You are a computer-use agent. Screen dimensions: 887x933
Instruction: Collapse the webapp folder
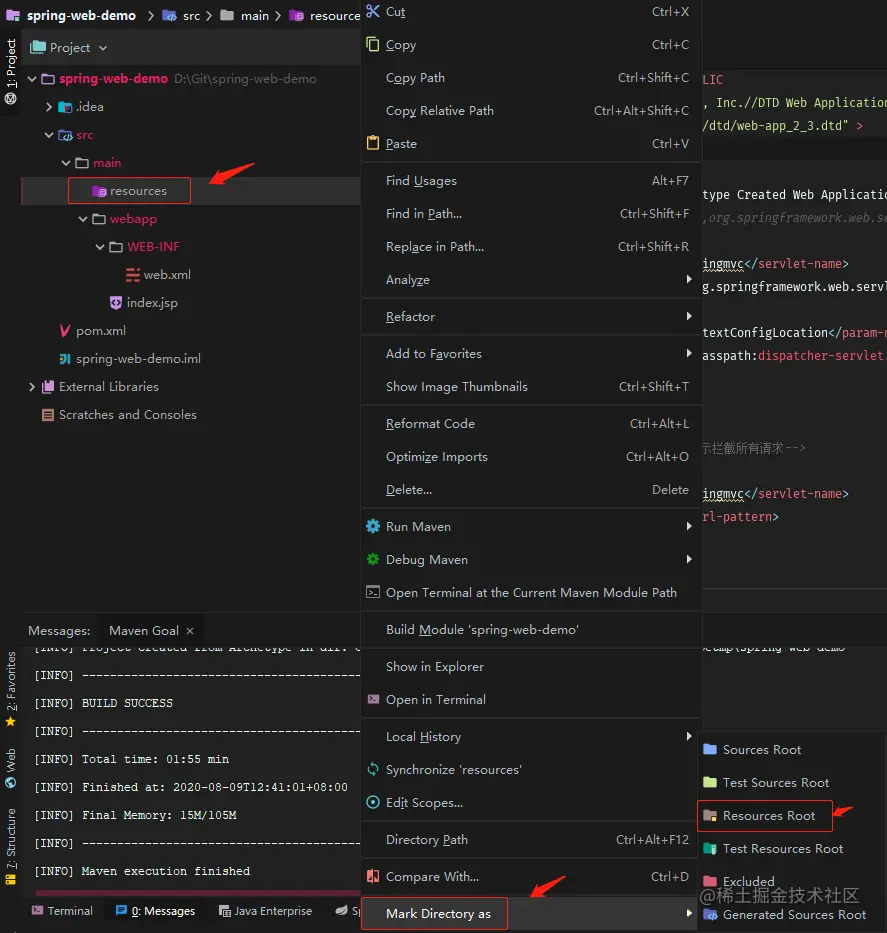[83, 219]
